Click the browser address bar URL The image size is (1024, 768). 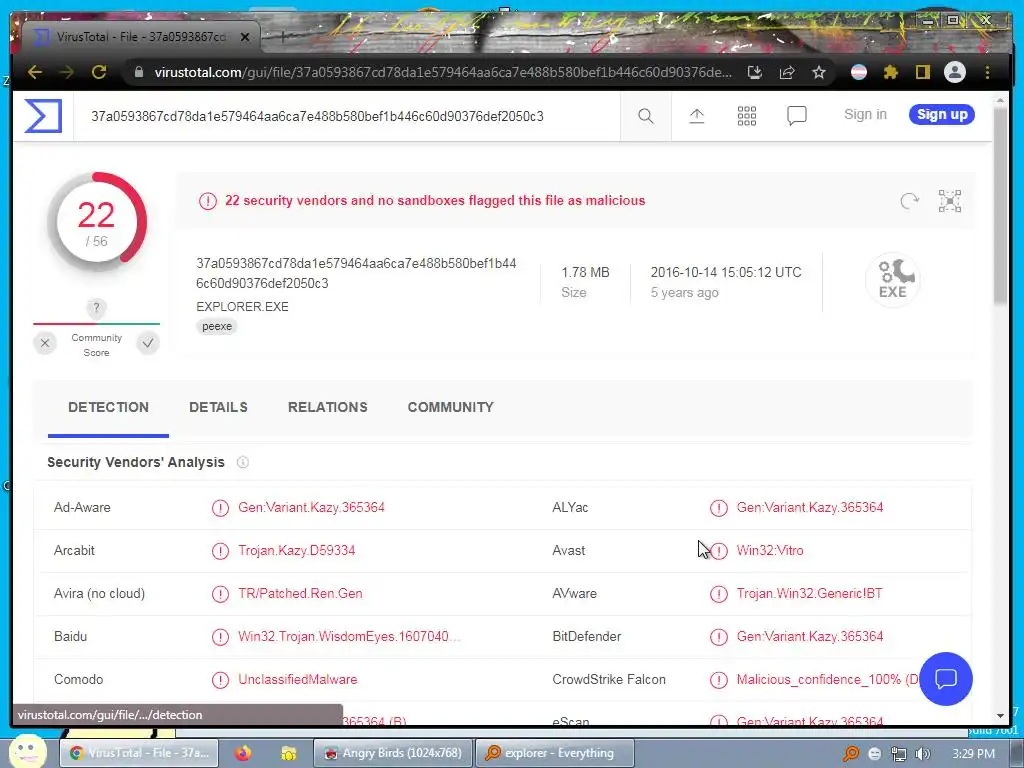coord(443,72)
